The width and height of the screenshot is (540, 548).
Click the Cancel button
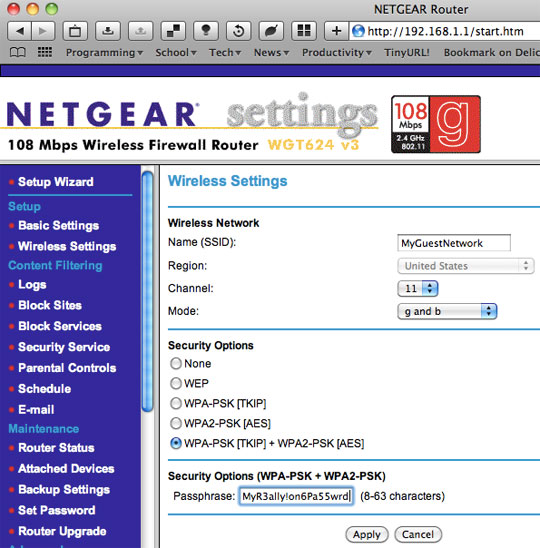pos(418,534)
